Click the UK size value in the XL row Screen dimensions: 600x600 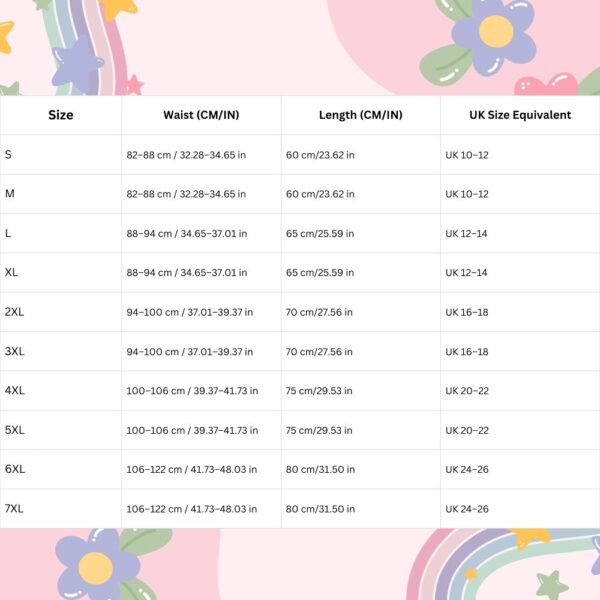click(x=467, y=273)
